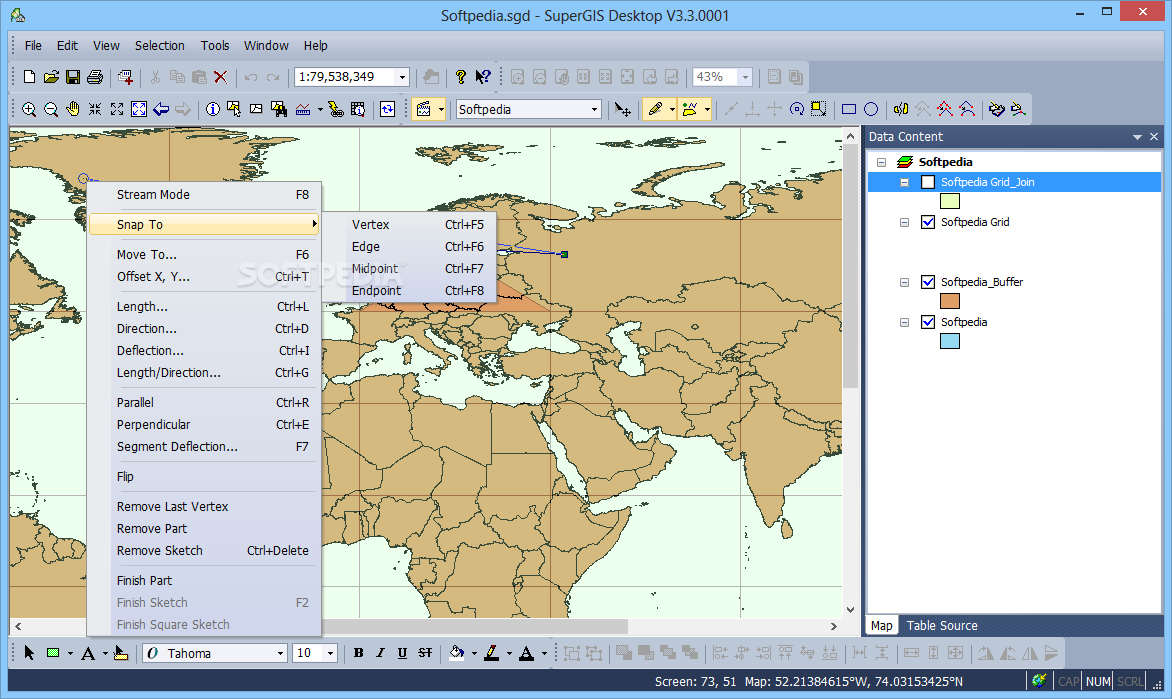
Task: Choose the circle drawing tool in editor toolbar
Action: point(871,109)
